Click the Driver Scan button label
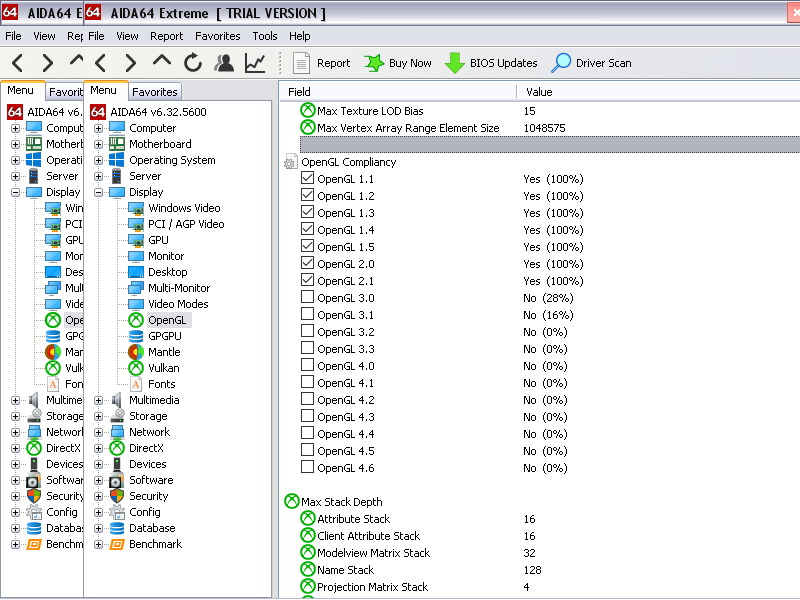Screen dimensions: 800x600 pos(604,63)
